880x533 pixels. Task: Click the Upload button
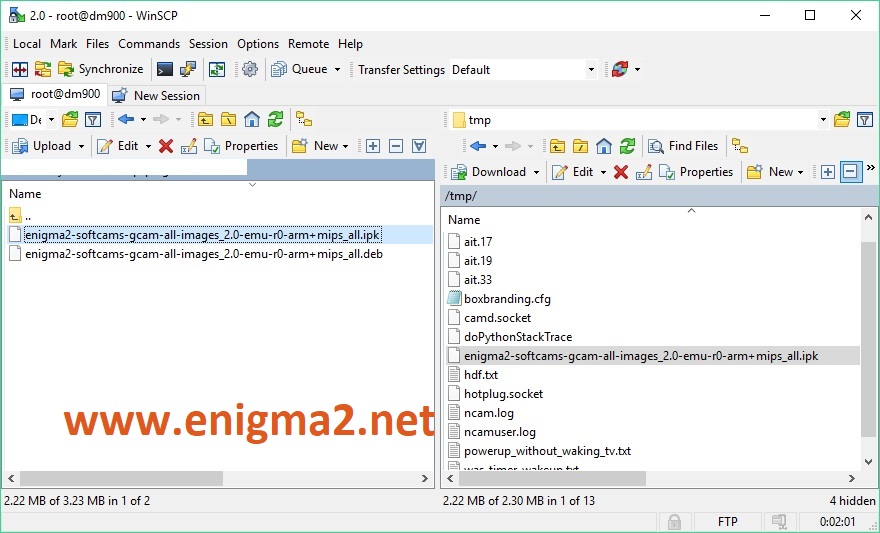click(x=42, y=146)
